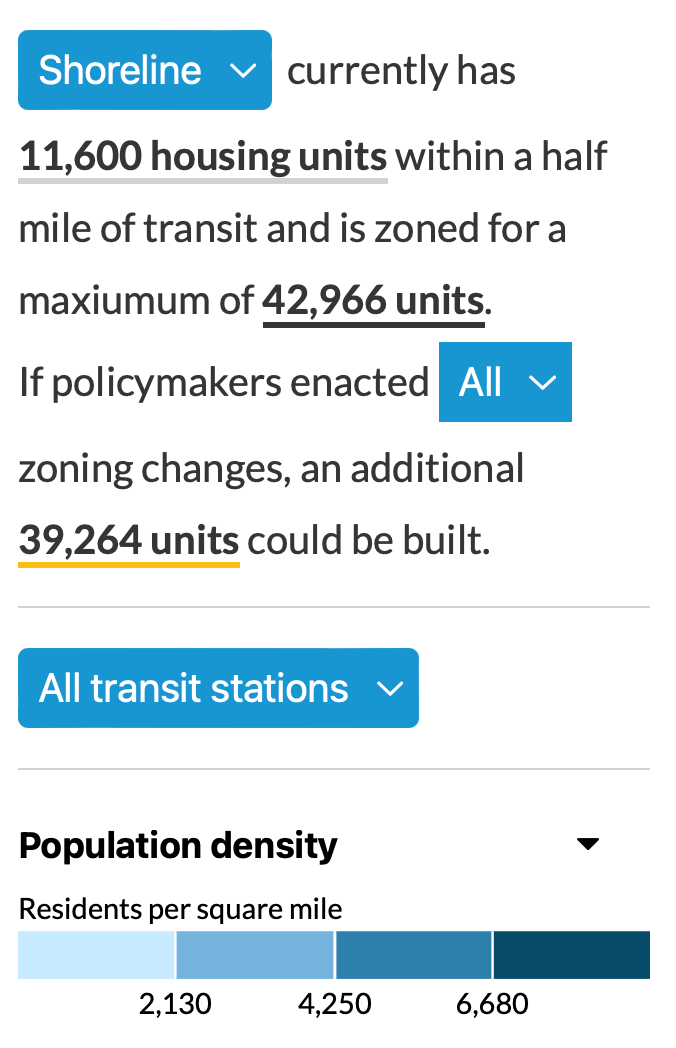Click the third blue density band

tap(412, 955)
